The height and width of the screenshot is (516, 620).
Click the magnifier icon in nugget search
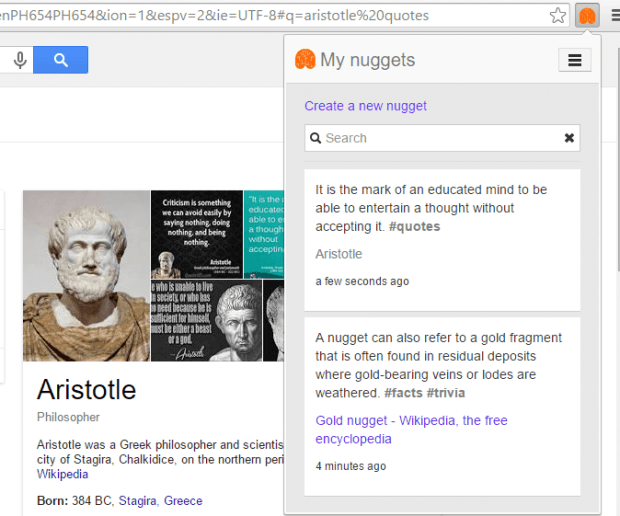(315, 138)
